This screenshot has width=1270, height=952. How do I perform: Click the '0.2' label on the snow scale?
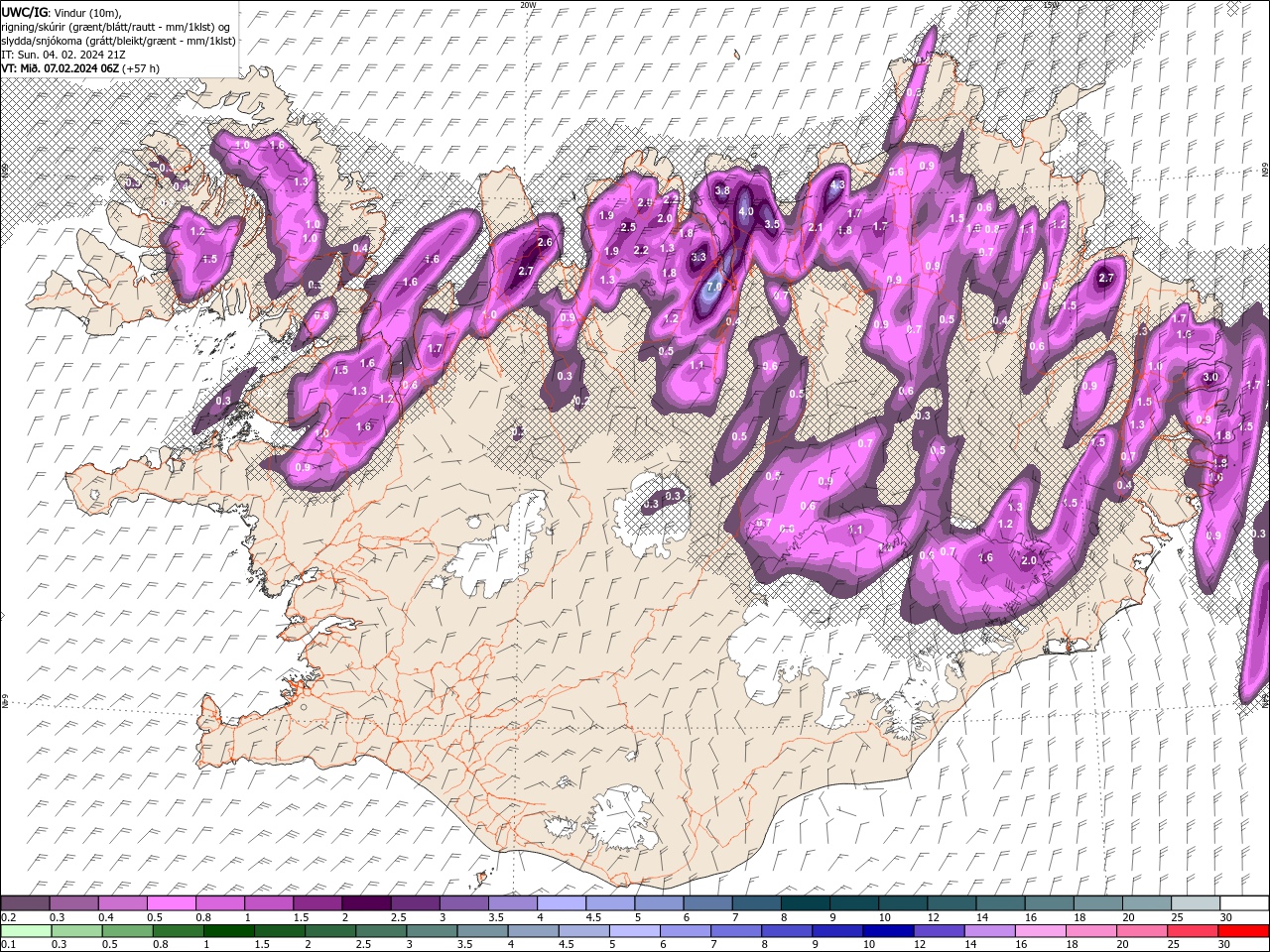[x=8, y=917]
